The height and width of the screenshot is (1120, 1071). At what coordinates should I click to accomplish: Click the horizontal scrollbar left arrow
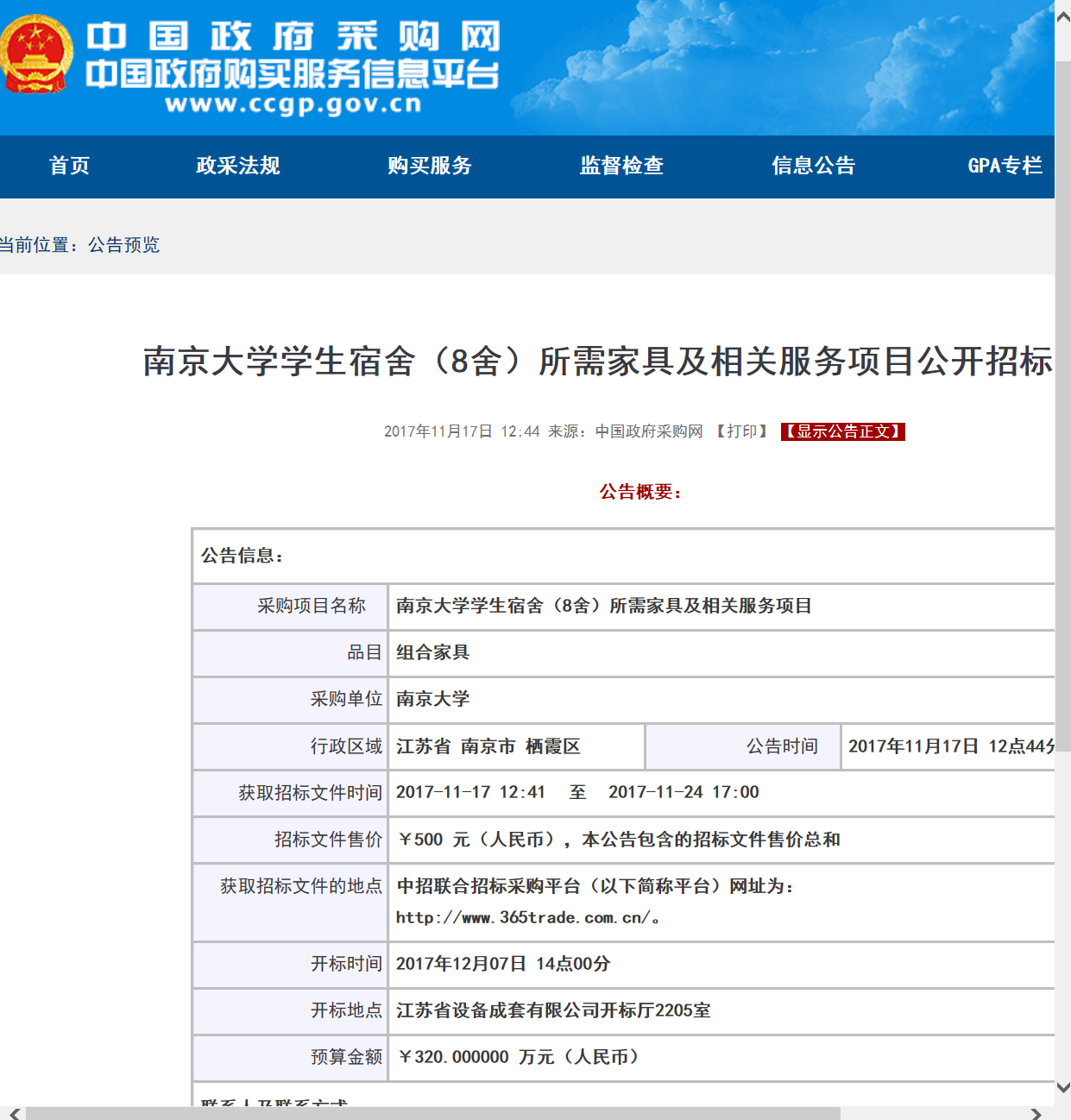pos(14,1113)
